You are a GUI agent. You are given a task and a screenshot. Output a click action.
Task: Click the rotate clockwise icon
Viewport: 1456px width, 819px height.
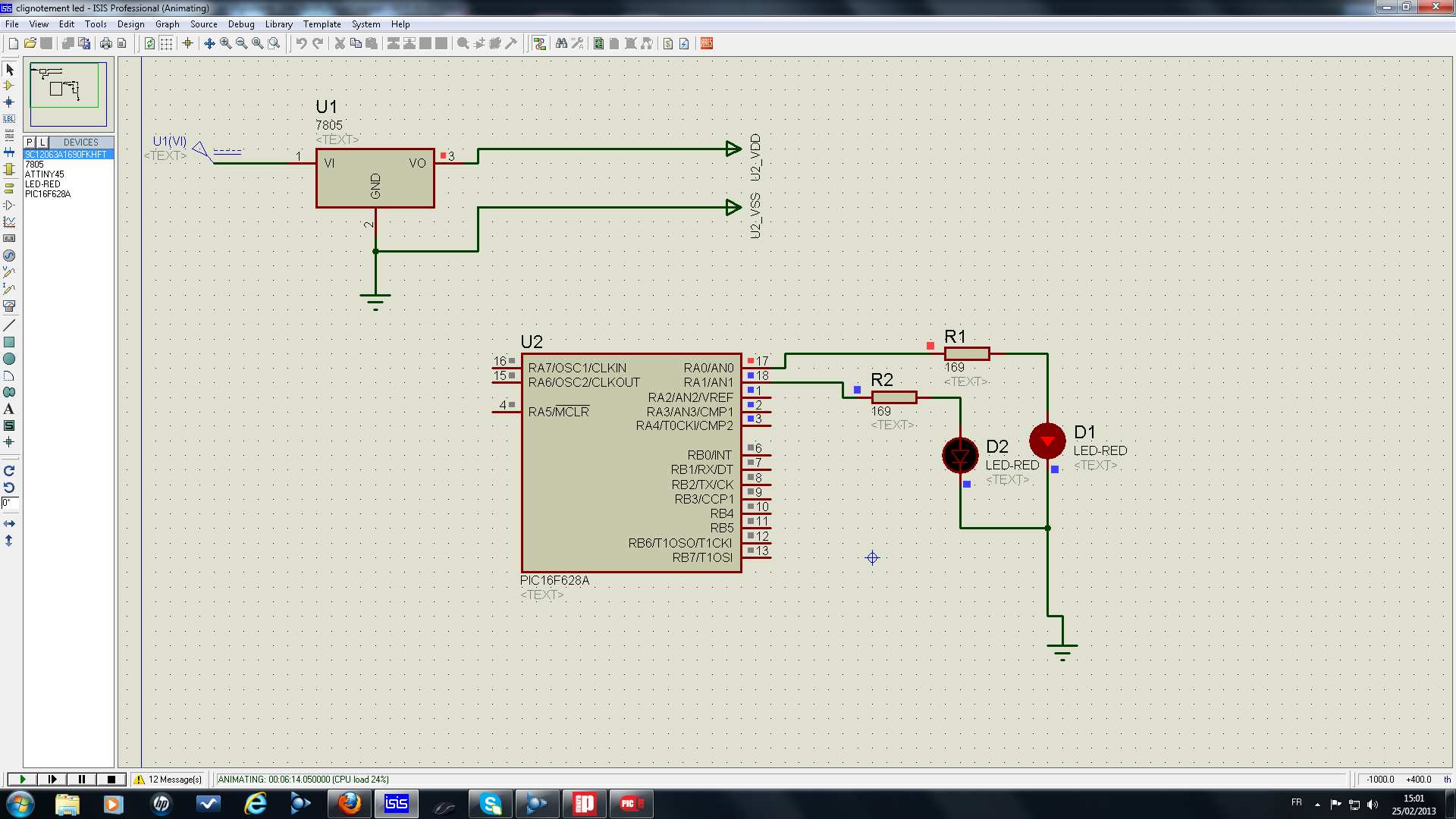pyautogui.click(x=9, y=471)
